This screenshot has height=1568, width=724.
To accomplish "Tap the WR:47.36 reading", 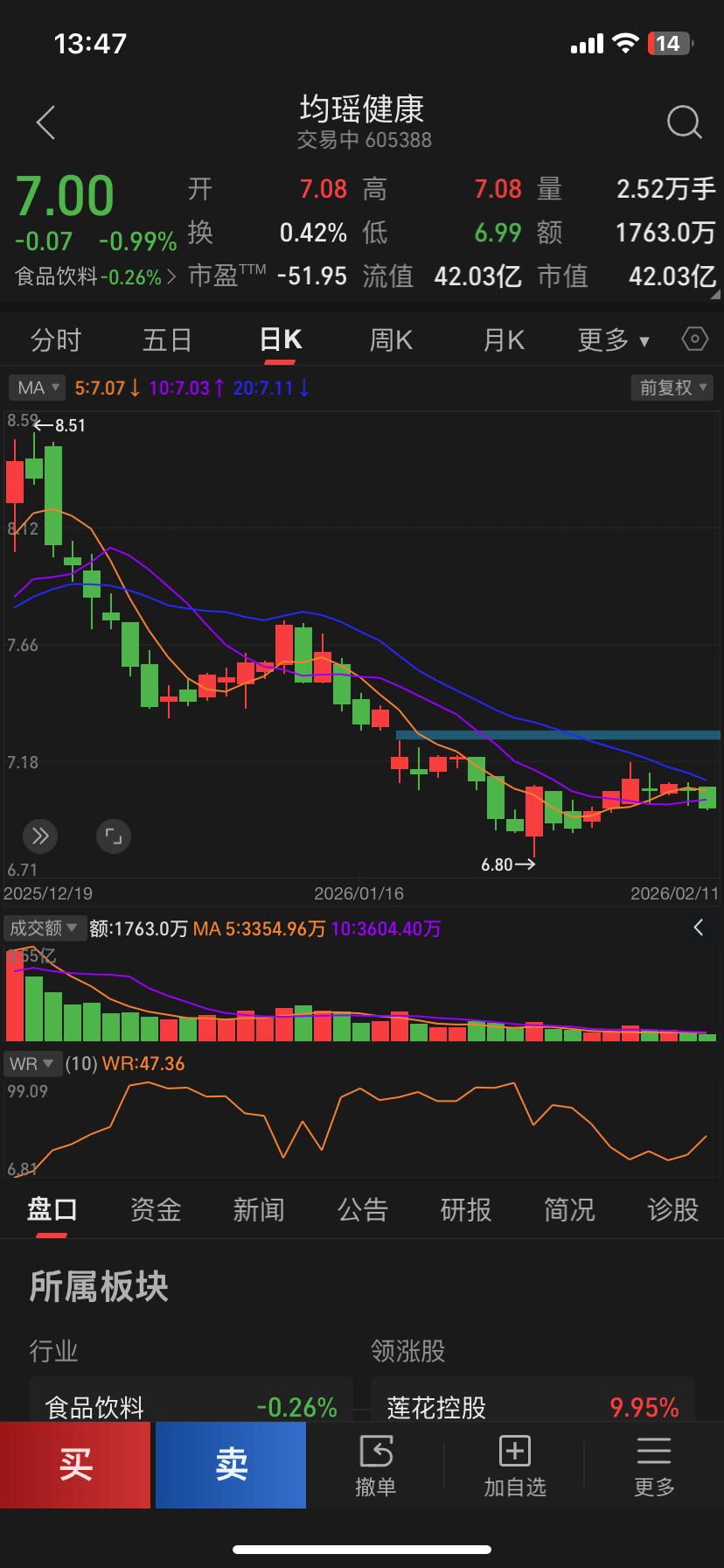I will [x=143, y=1064].
